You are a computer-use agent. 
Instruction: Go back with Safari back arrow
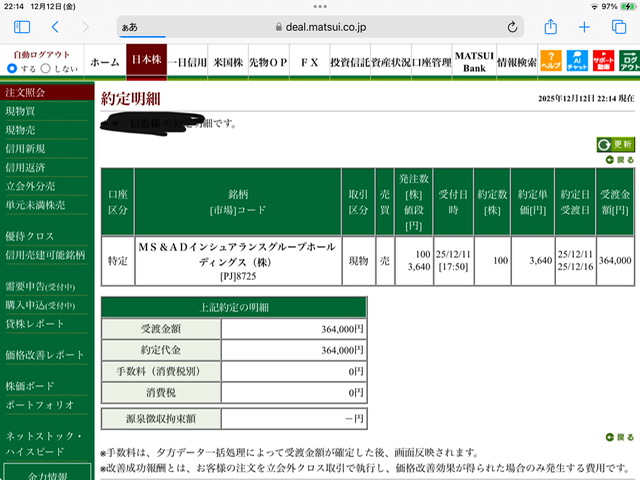click(x=56, y=27)
